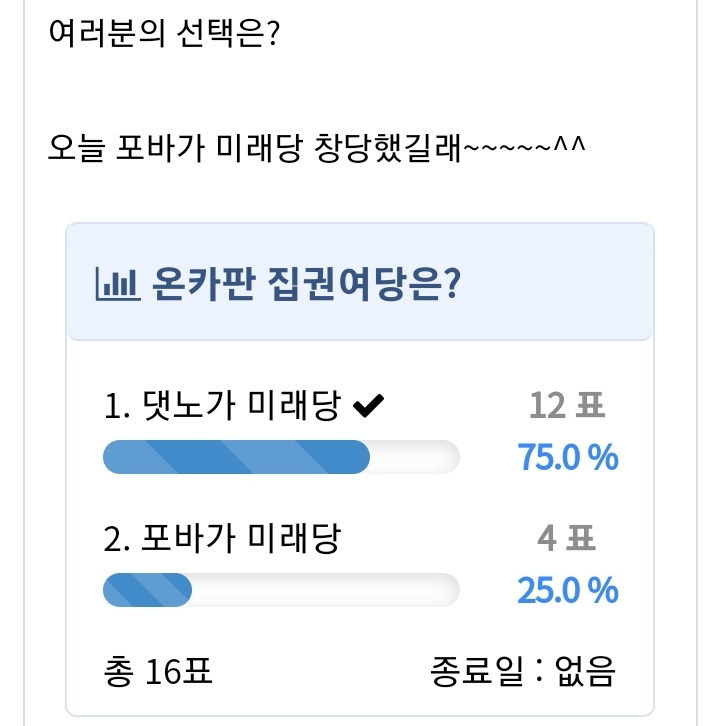Click the 여러분의 선택은? text line
The image size is (720, 726).
click(x=163, y=35)
